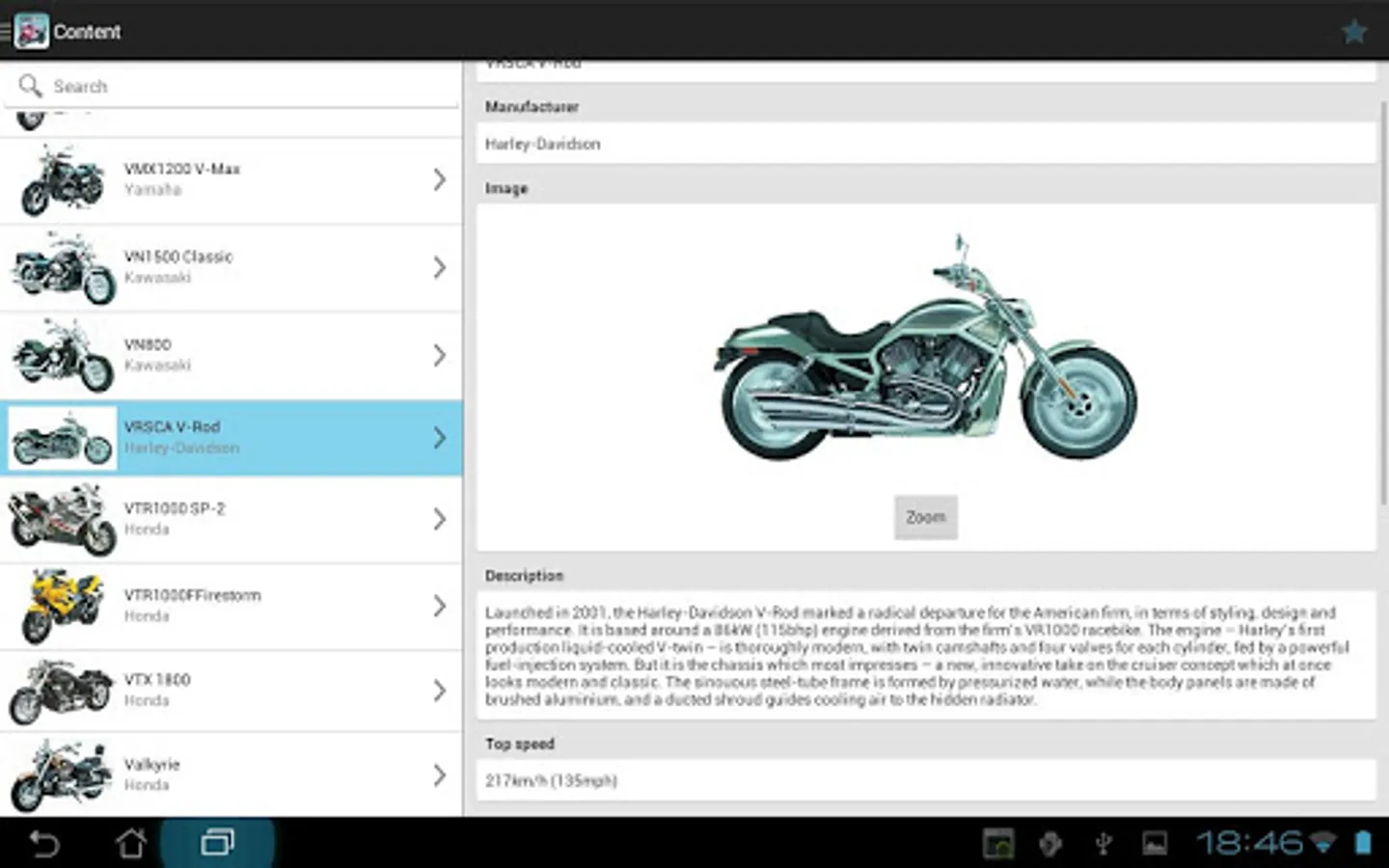Open VTR1000 SP-2 chevron arrow
This screenshot has height=868, width=1389.
point(439,519)
